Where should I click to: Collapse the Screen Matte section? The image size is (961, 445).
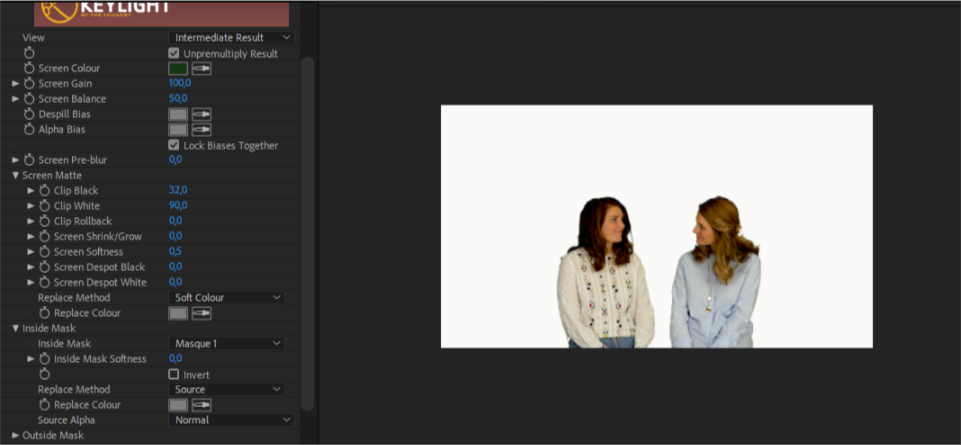[x=16, y=176]
